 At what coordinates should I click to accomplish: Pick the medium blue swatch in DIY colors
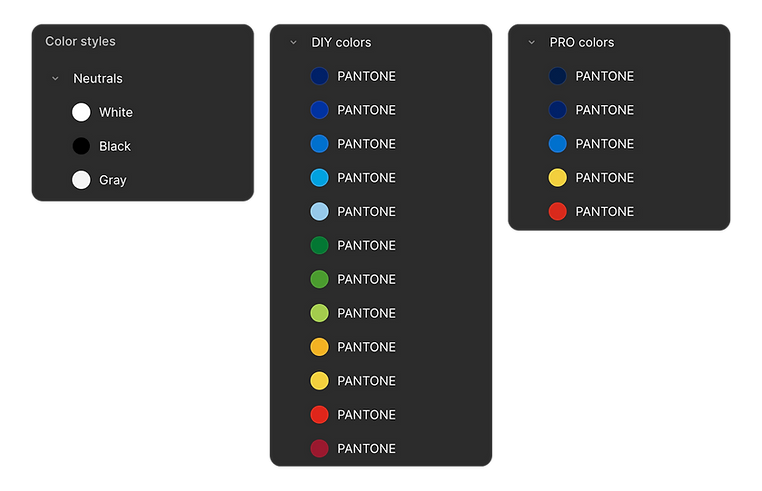319,144
